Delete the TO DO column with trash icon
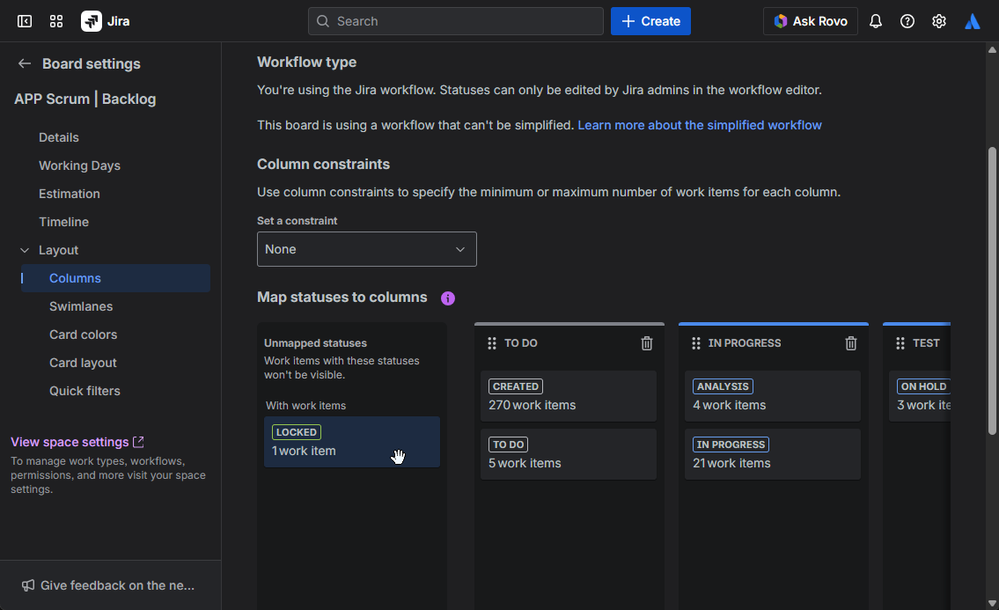This screenshot has width=999, height=610. (647, 344)
